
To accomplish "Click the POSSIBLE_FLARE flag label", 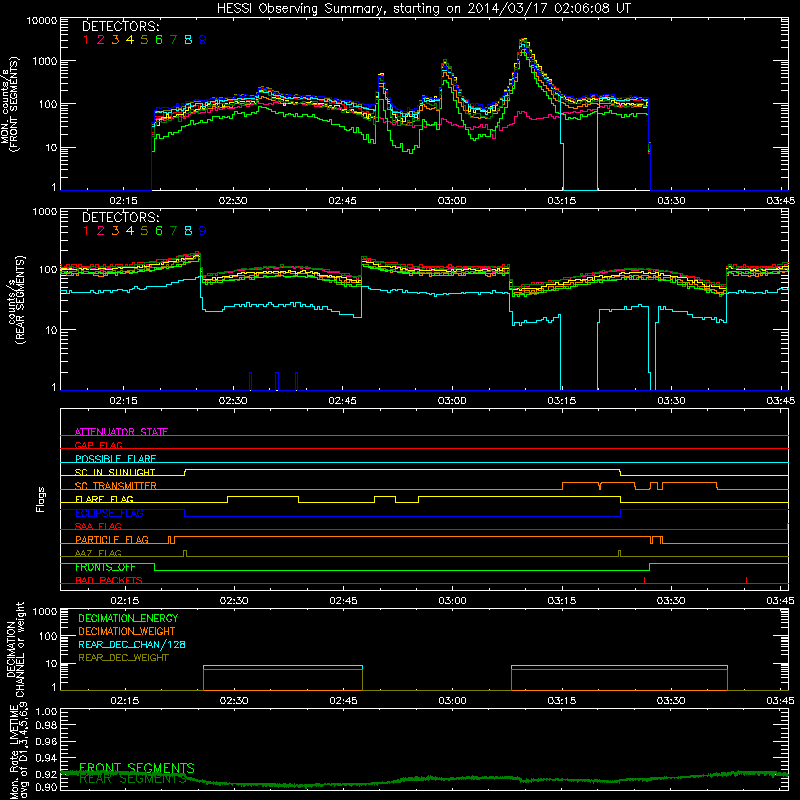I will pos(115,458).
